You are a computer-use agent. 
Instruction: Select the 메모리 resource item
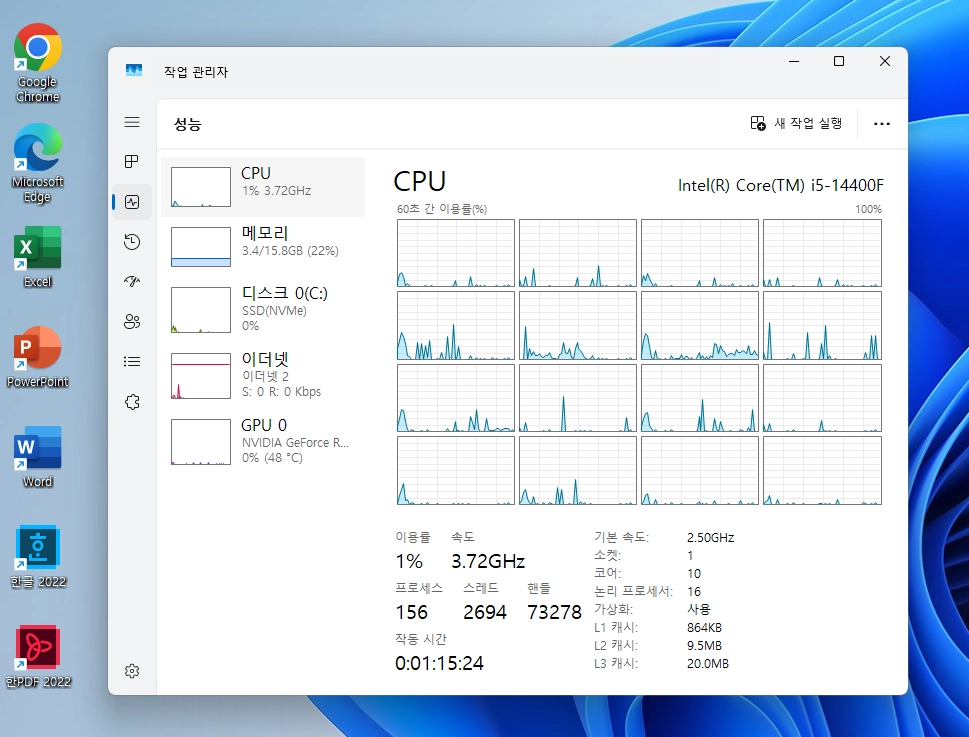point(263,246)
